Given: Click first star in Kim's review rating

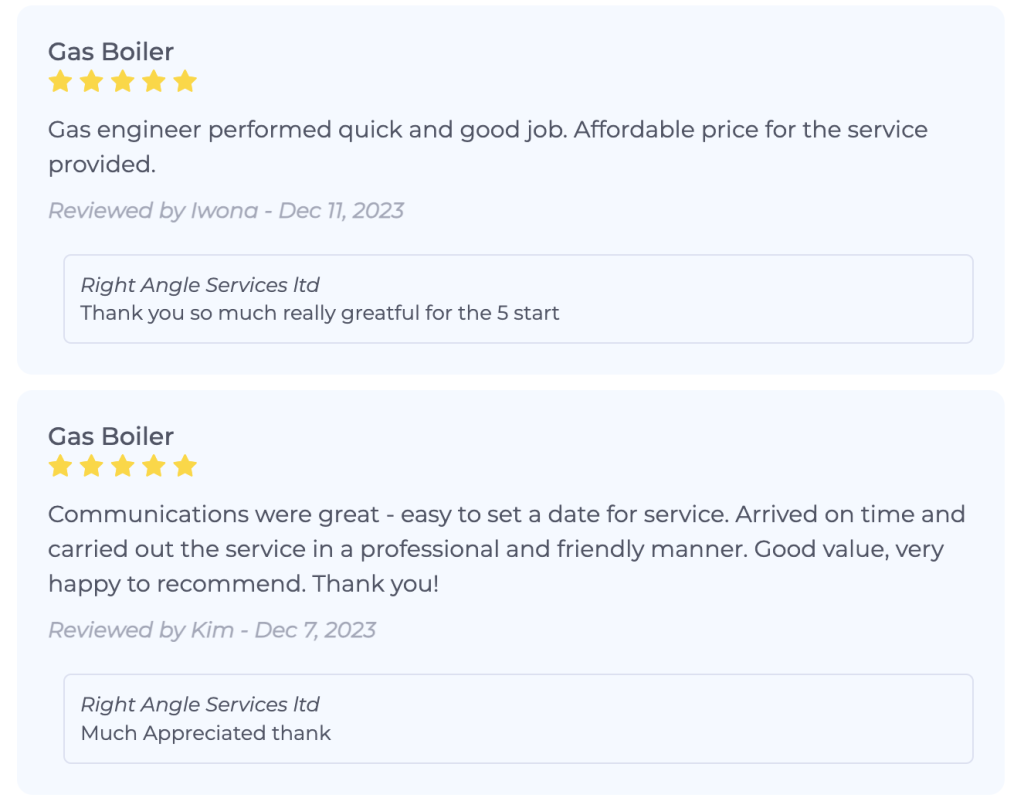Looking at the screenshot, I should (x=60, y=466).
